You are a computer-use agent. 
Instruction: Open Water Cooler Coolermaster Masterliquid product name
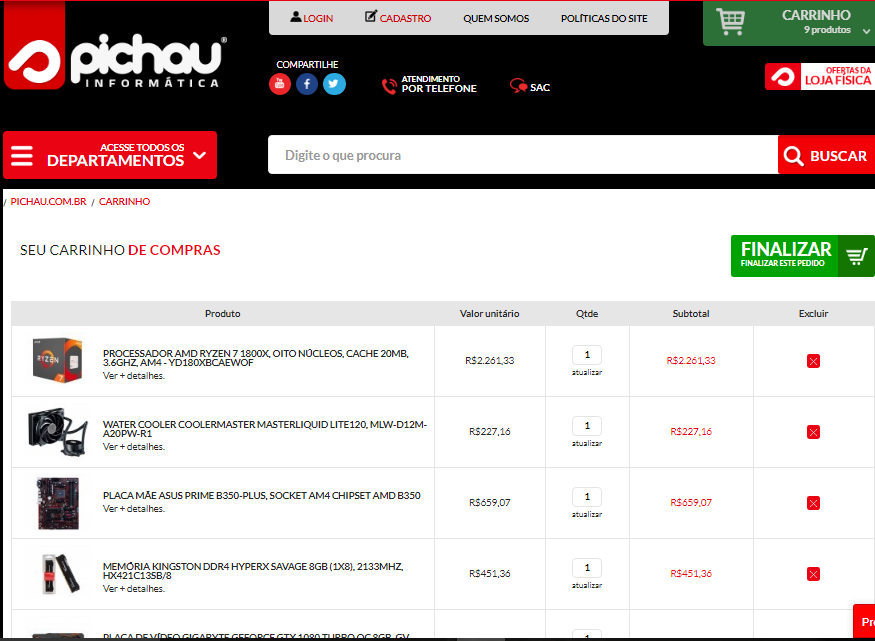point(265,429)
